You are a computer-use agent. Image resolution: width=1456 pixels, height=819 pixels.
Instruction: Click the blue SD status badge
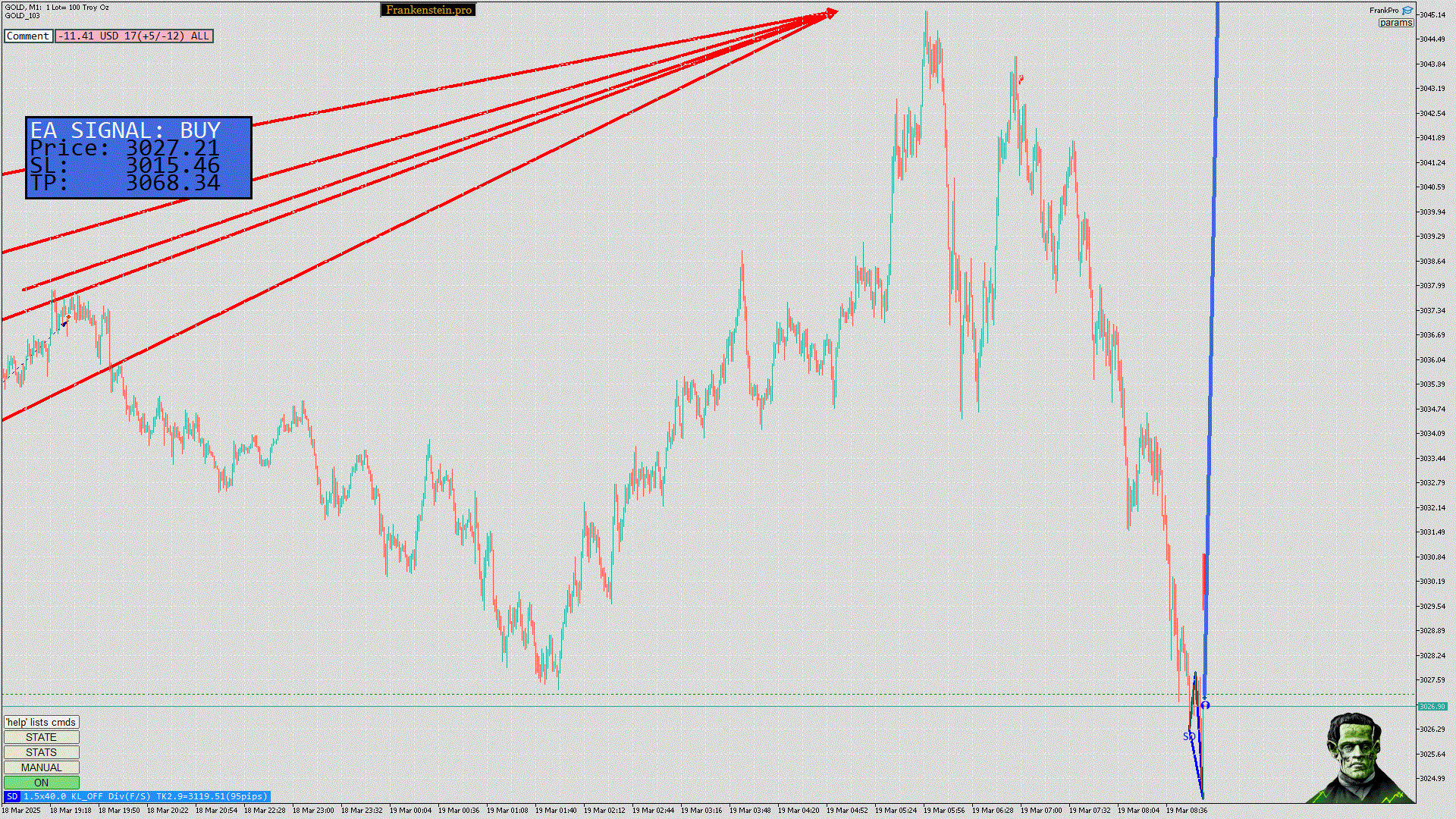tap(11, 796)
